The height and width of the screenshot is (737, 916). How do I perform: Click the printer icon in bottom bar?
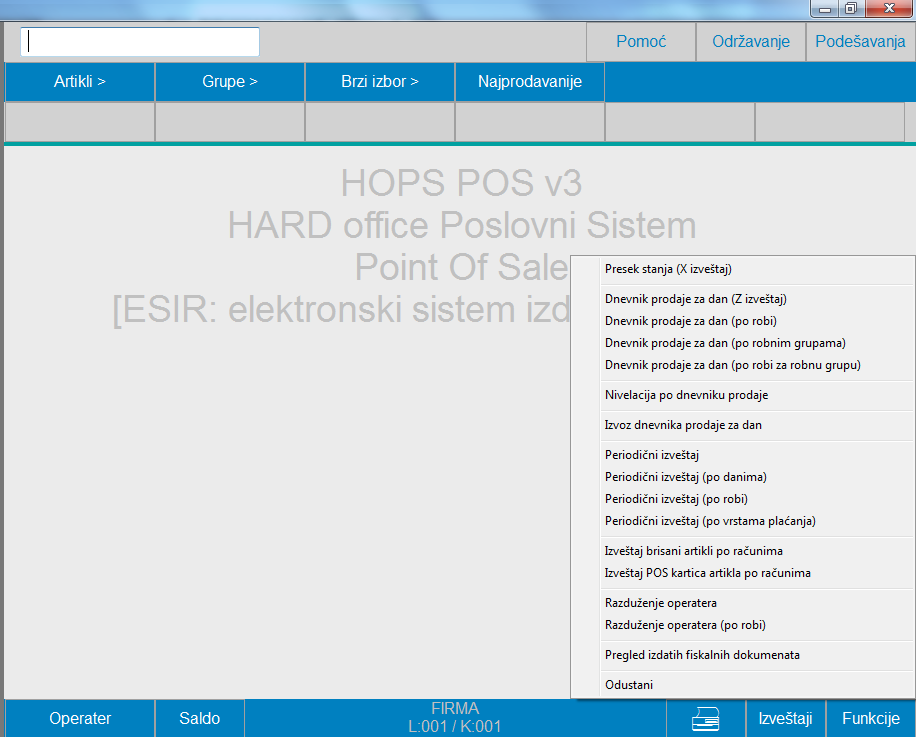point(706,718)
